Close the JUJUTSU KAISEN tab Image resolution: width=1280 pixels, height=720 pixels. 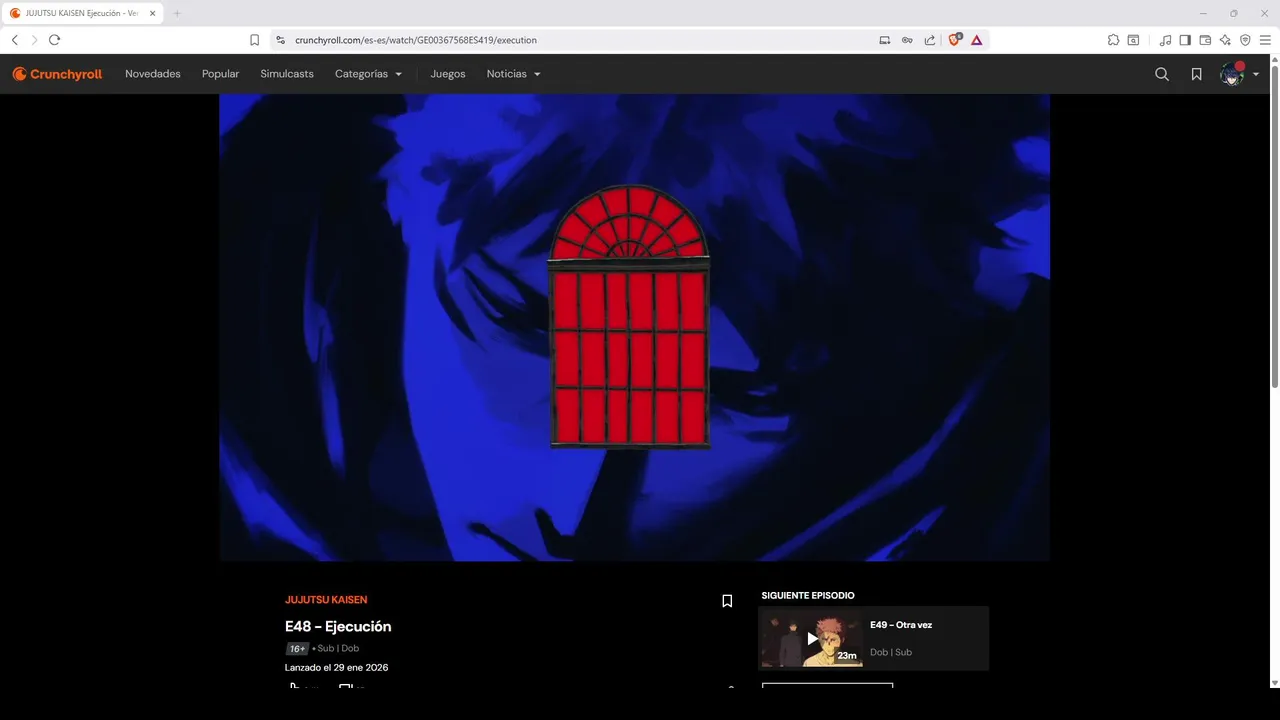153,13
